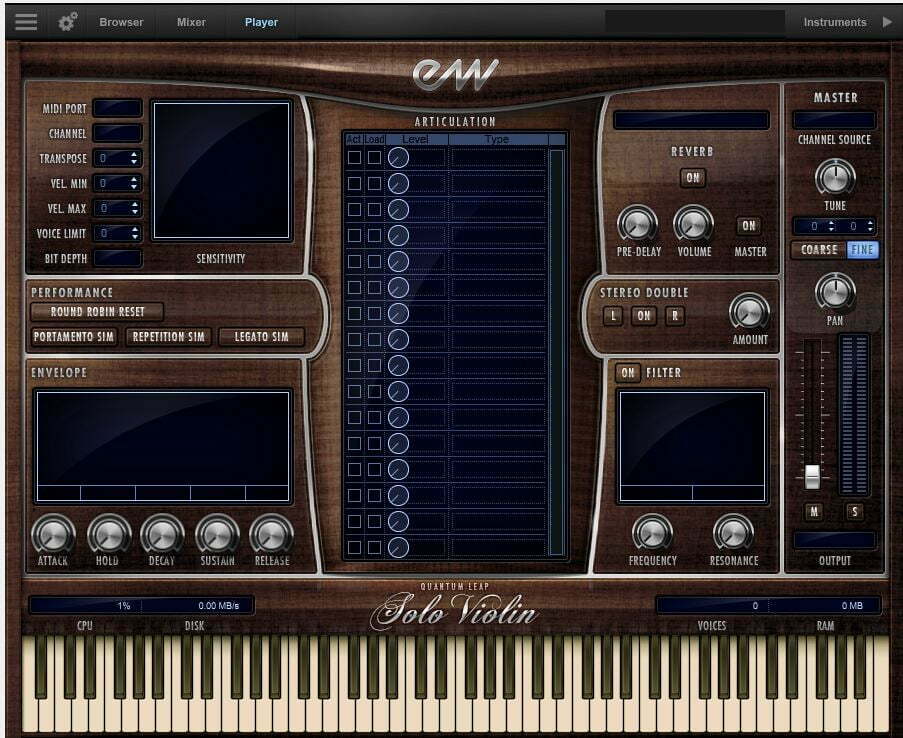Click the filter Frequency knob
The height and width of the screenshot is (738, 903).
[652, 532]
